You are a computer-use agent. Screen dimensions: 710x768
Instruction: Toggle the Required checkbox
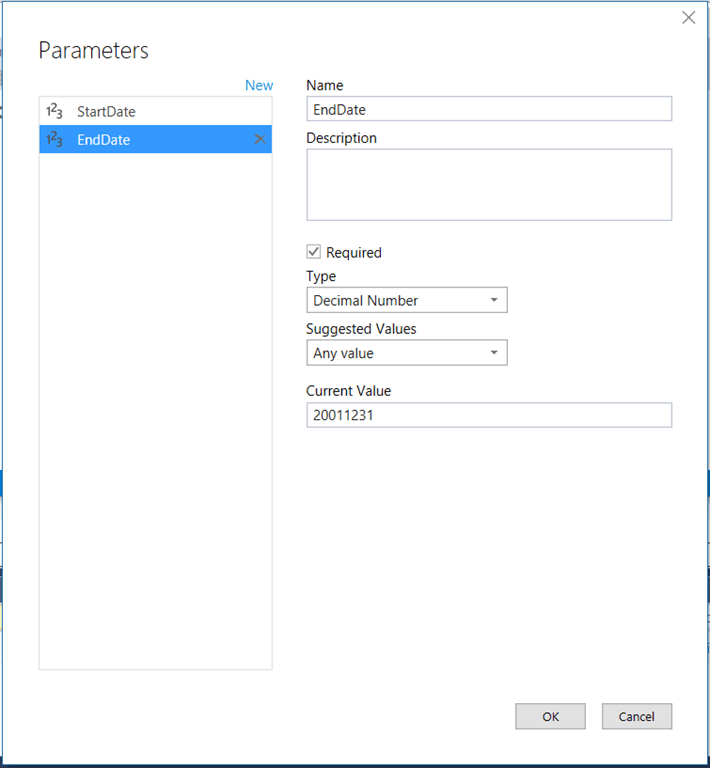(313, 252)
